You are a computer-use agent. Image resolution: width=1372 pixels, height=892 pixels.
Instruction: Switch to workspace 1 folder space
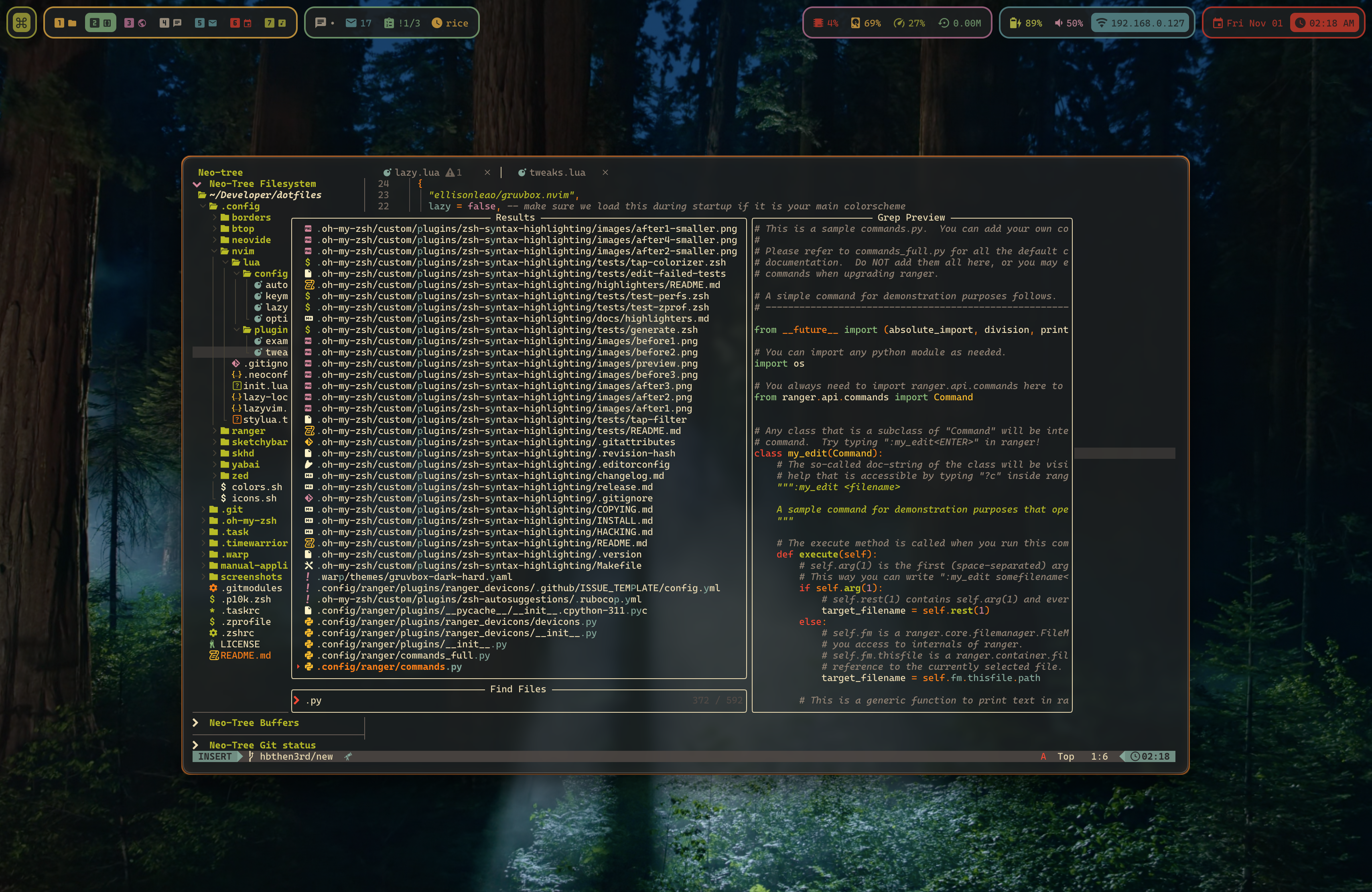[65, 23]
